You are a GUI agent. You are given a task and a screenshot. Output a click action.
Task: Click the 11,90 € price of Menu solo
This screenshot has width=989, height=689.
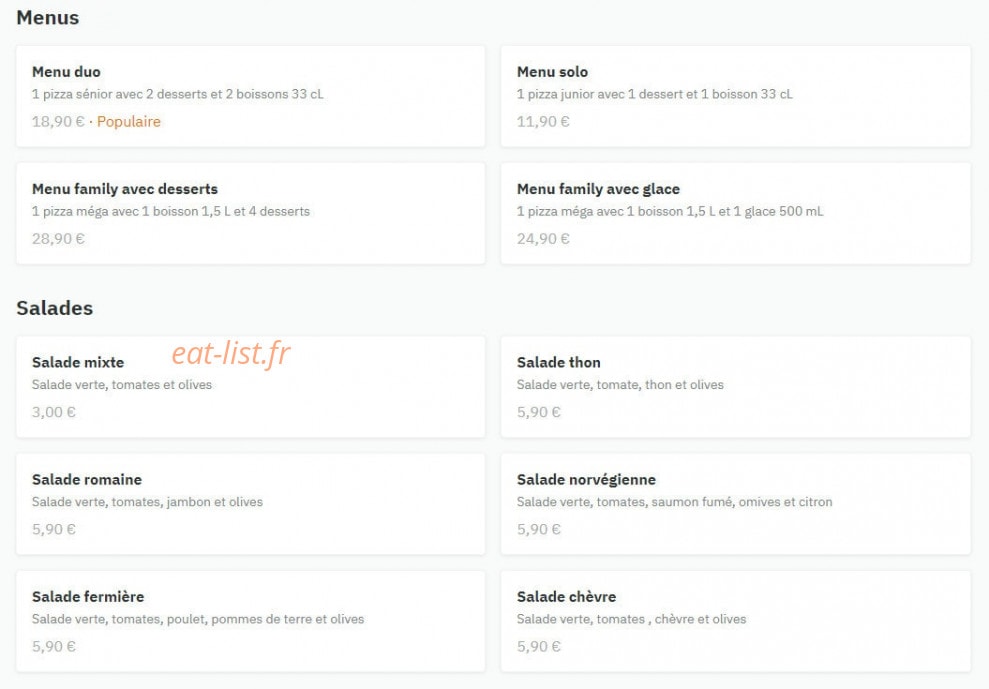pyautogui.click(x=543, y=122)
